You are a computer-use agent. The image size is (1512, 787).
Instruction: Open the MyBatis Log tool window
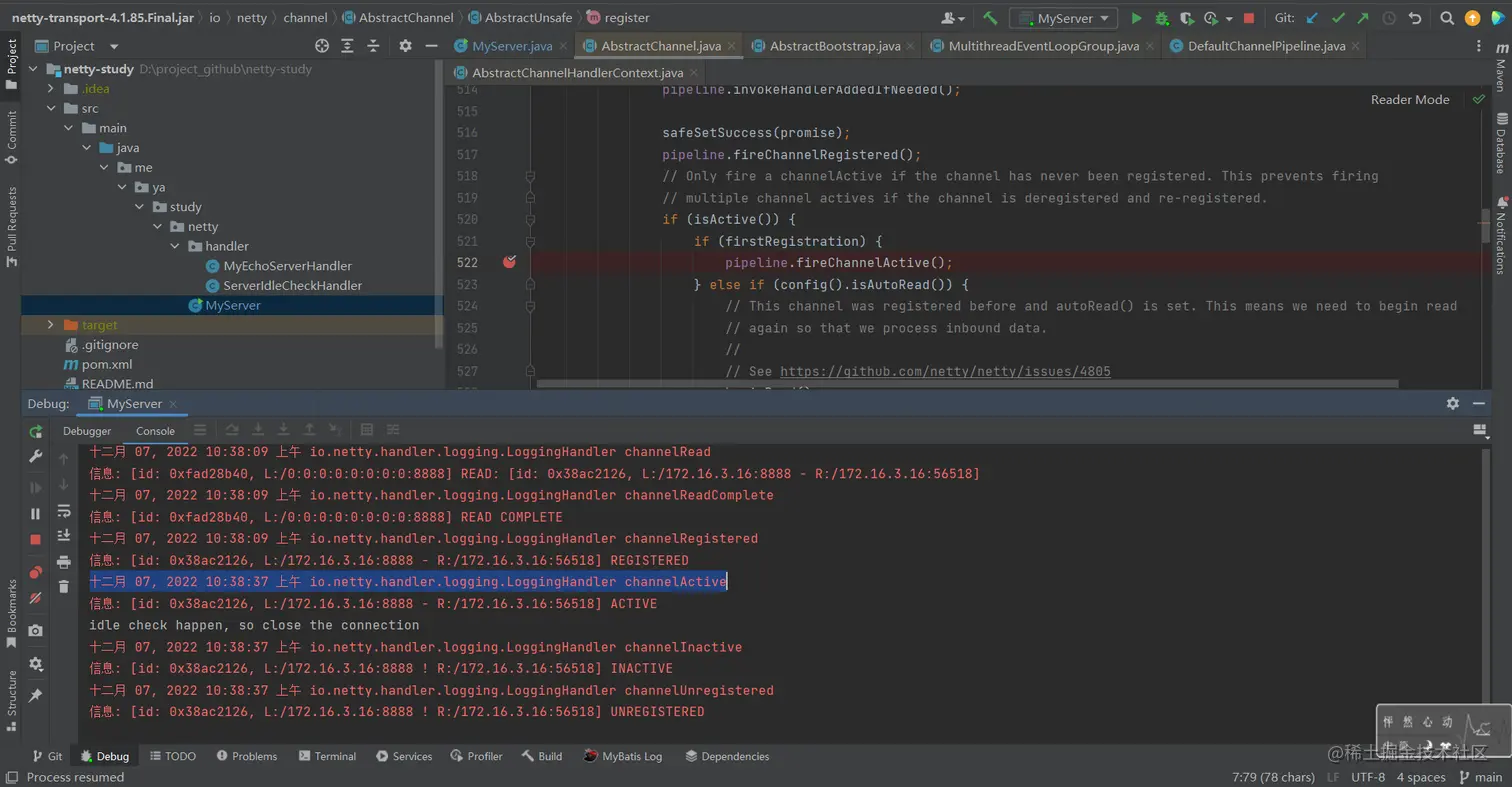click(622, 756)
